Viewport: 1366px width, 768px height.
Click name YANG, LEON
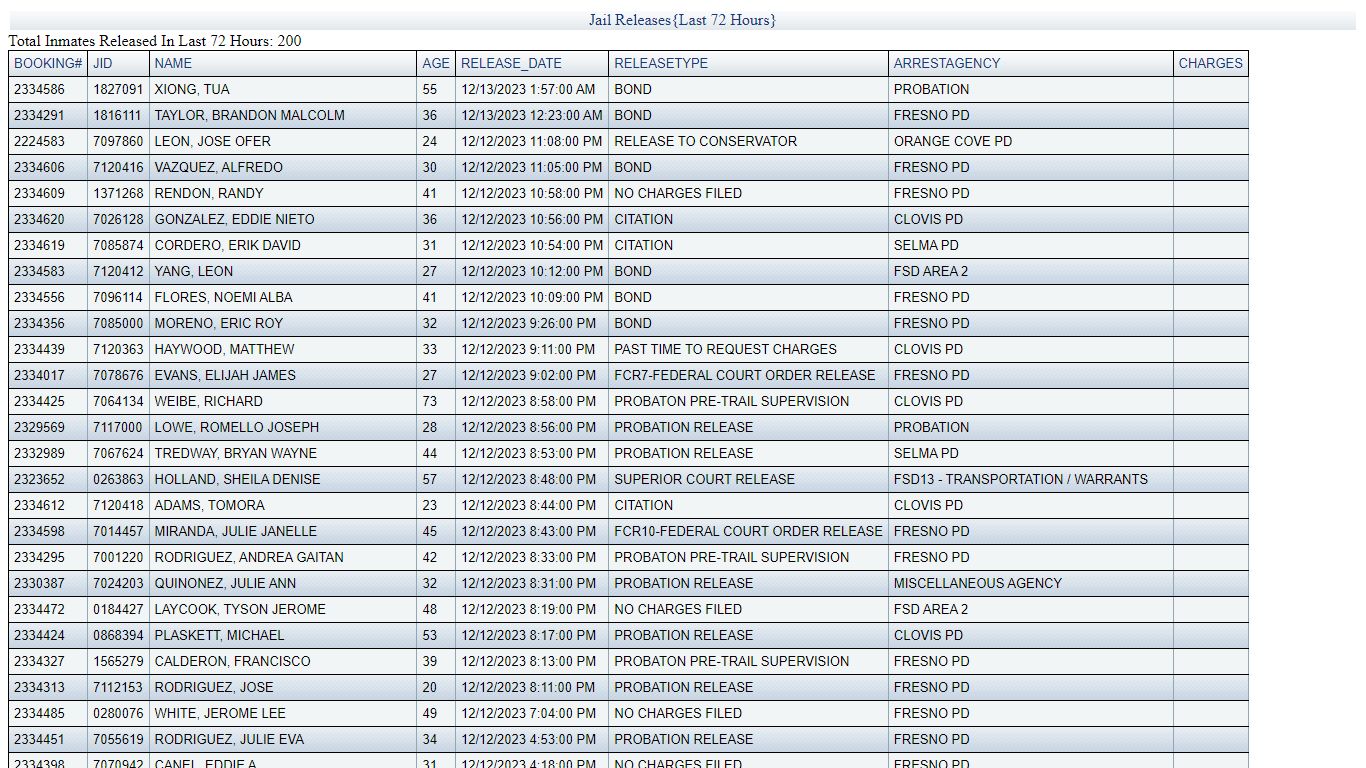coord(193,271)
